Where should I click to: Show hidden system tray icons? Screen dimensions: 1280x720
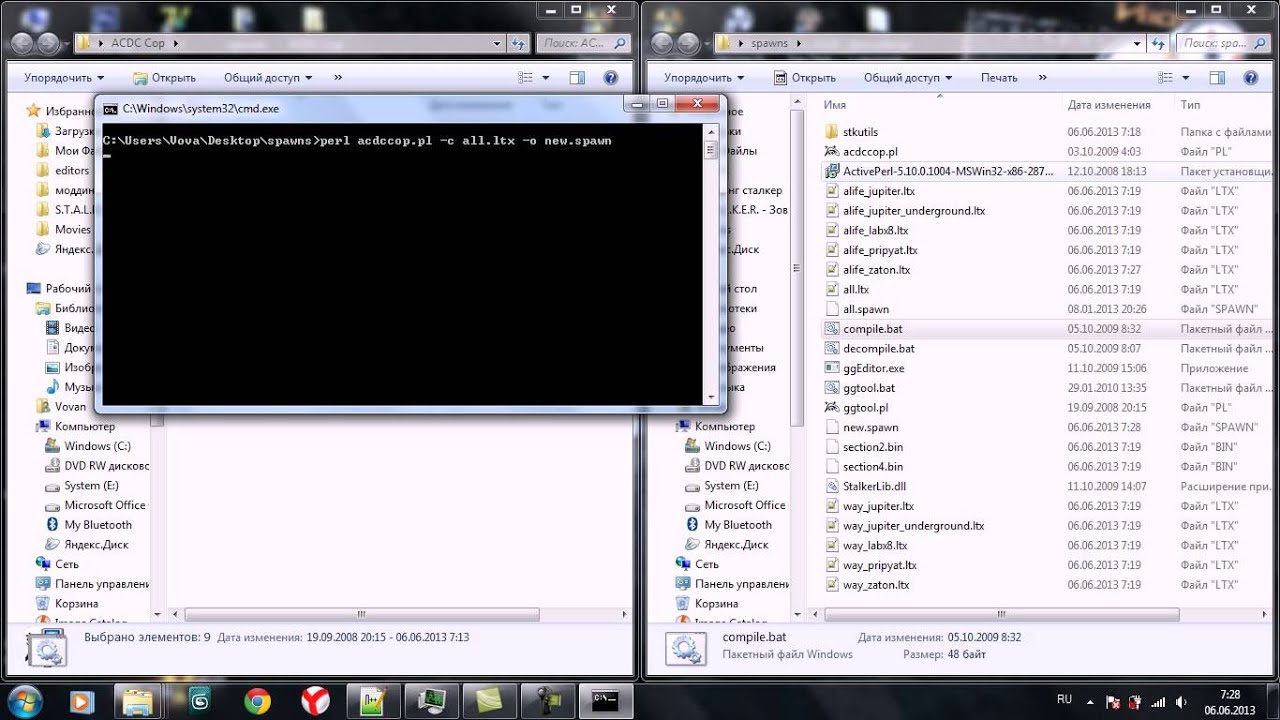[x=1091, y=701]
